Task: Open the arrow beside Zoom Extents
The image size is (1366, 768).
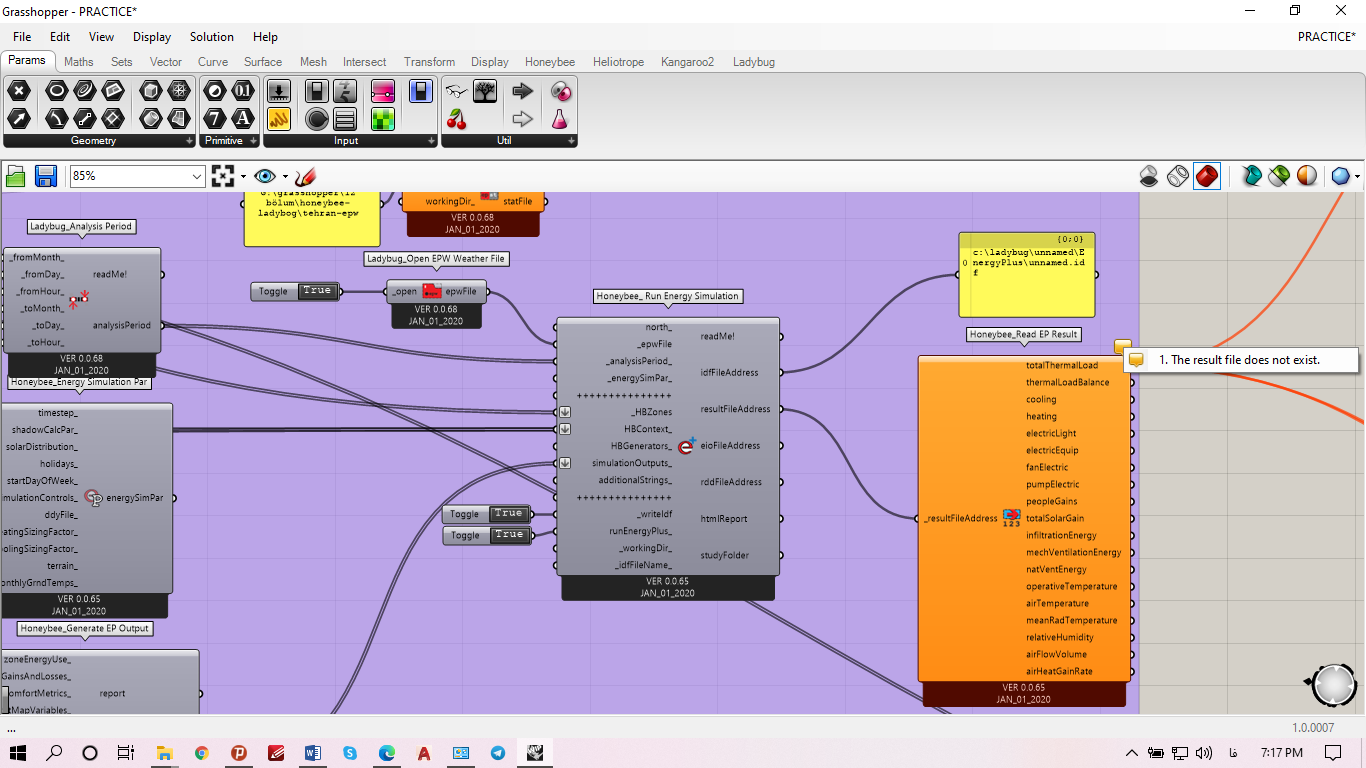Action: coord(243,176)
